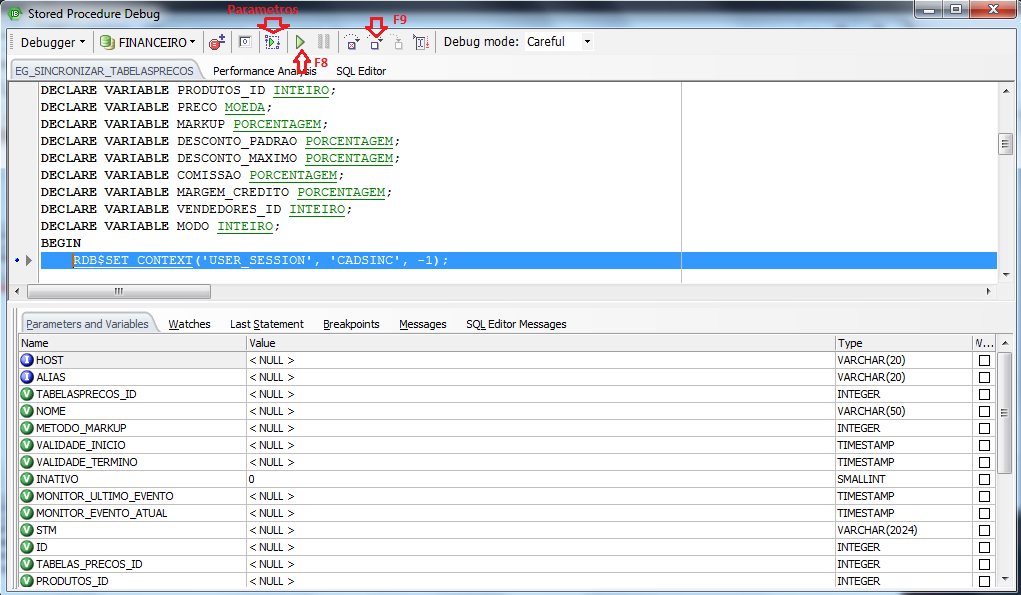Open the input parameters form icon
The width and height of the screenshot is (1021, 595).
[272, 42]
